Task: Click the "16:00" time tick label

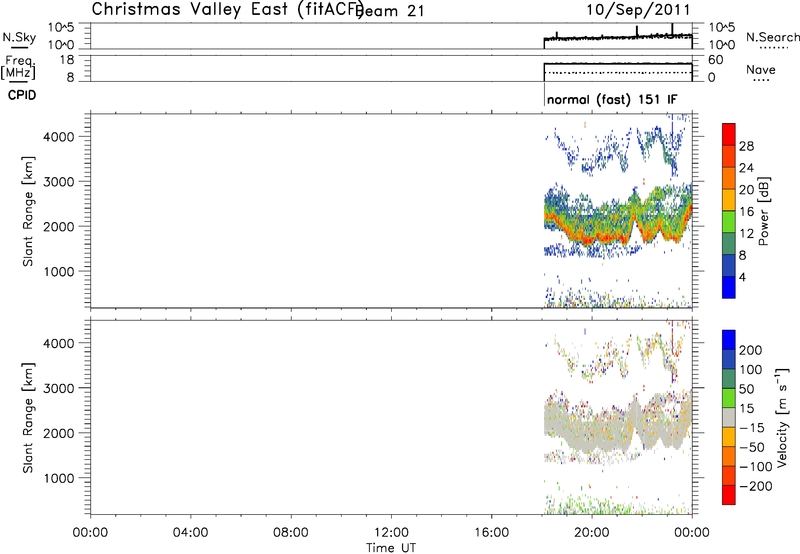Action: (491, 533)
